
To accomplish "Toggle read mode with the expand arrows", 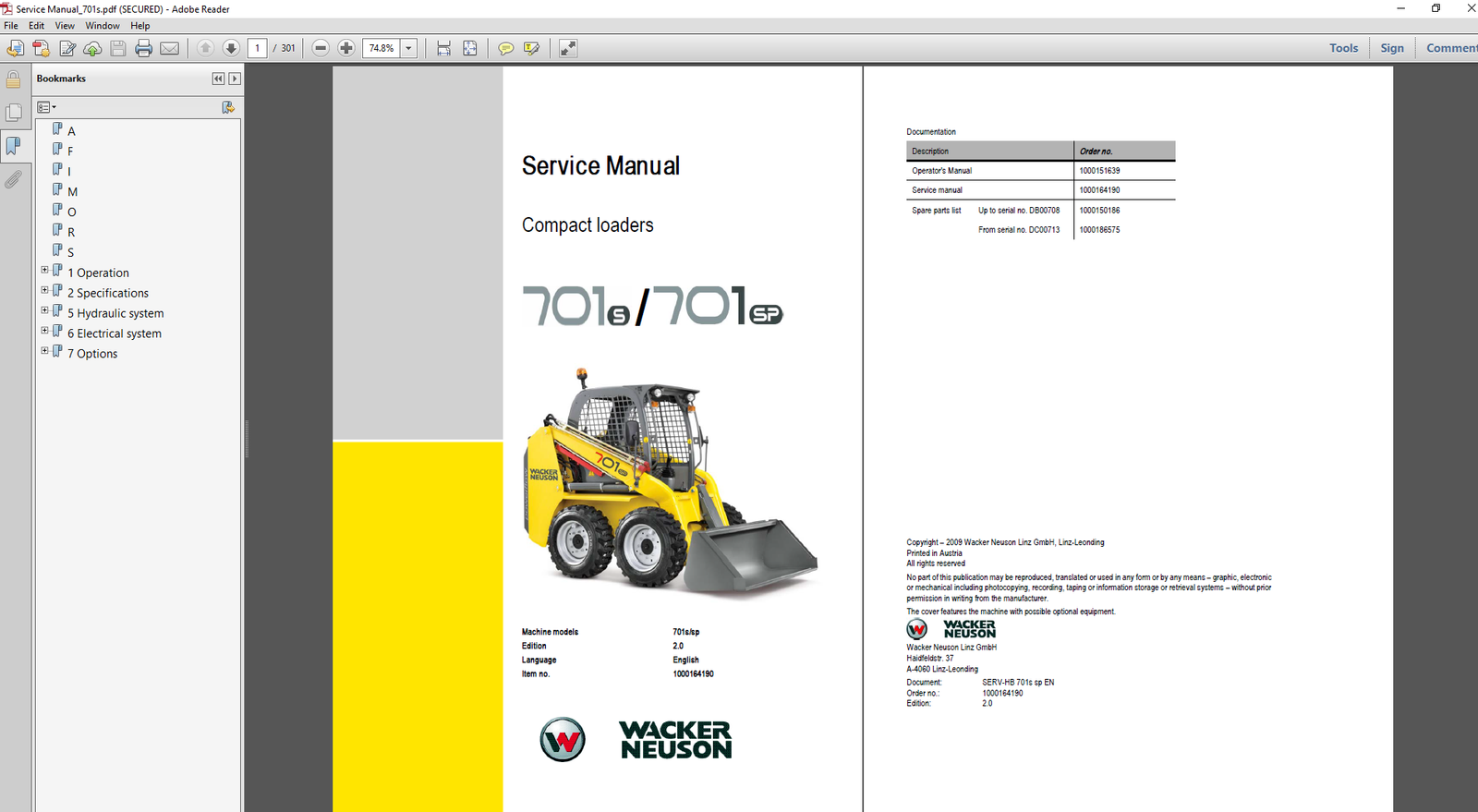I will click(x=568, y=48).
